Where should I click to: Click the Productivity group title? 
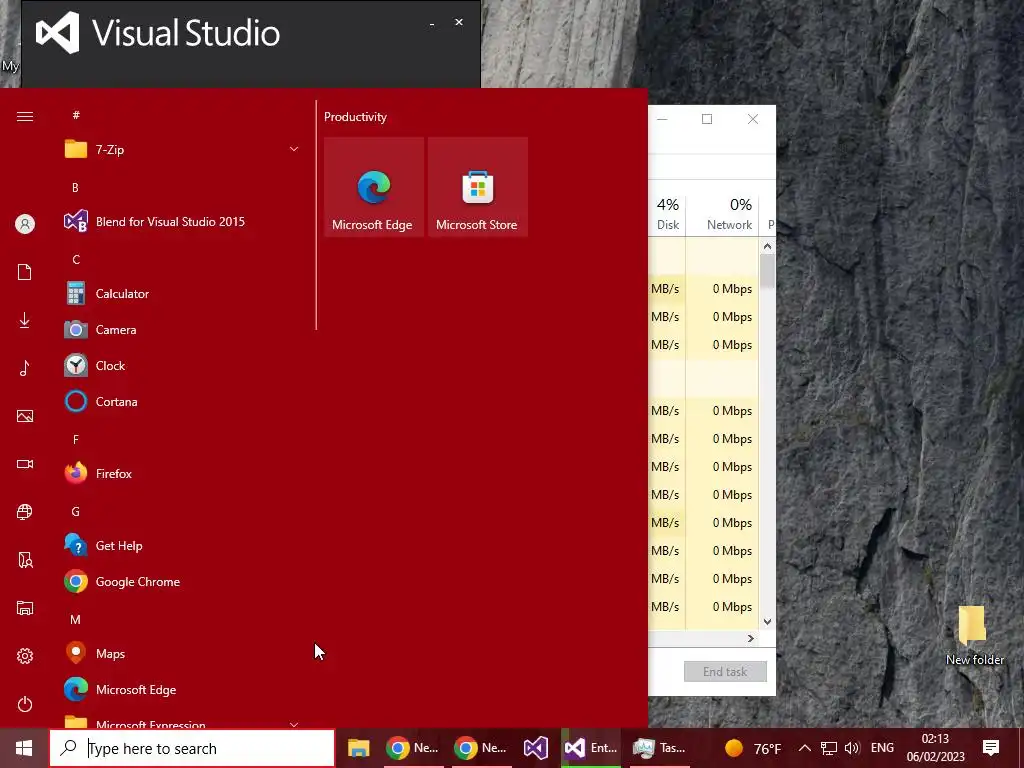tap(355, 117)
